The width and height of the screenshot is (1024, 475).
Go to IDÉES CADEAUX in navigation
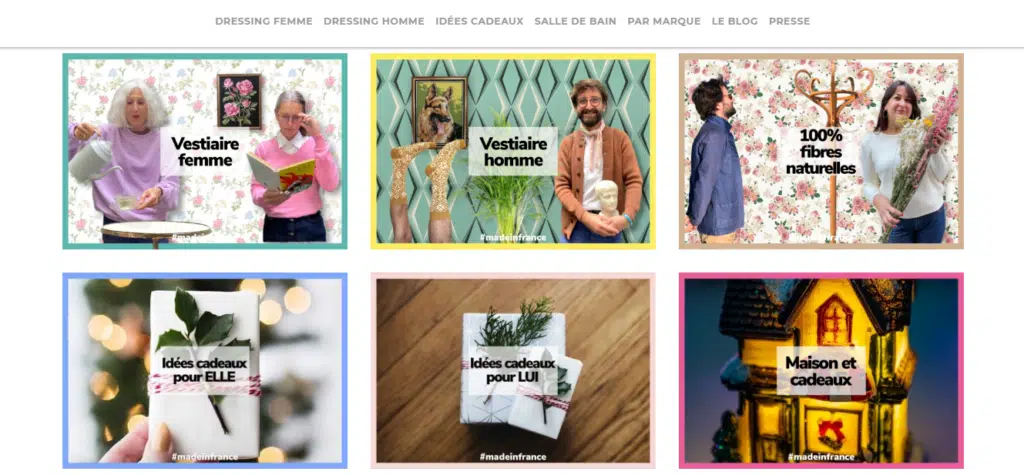coord(479,22)
